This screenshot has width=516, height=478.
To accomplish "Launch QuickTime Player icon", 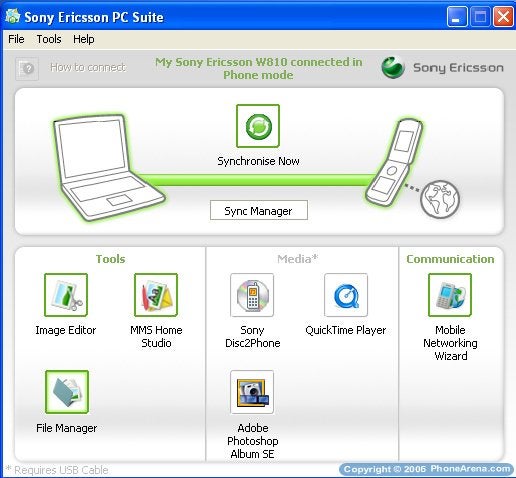I will [x=346, y=295].
